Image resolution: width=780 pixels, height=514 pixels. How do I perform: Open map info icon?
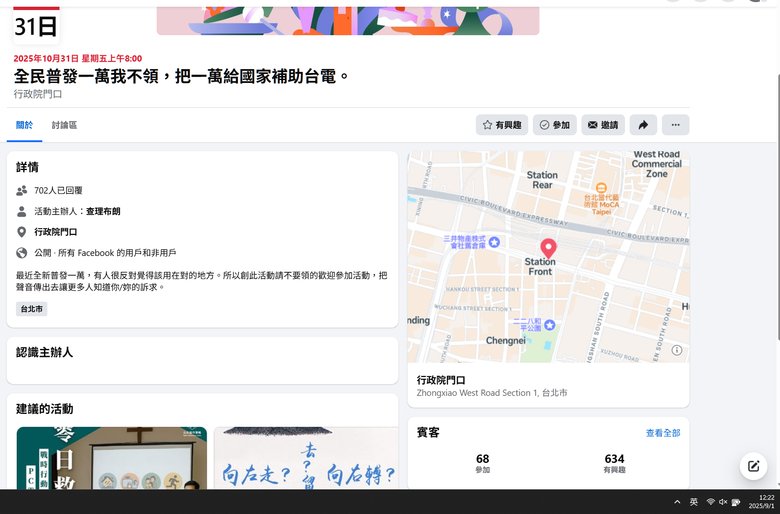click(677, 350)
